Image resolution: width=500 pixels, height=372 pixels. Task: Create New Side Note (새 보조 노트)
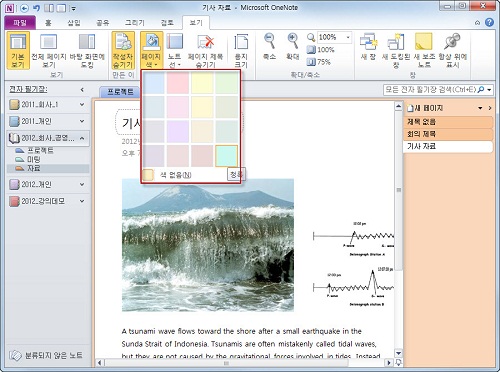pyautogui.click(x=424, y=50)
